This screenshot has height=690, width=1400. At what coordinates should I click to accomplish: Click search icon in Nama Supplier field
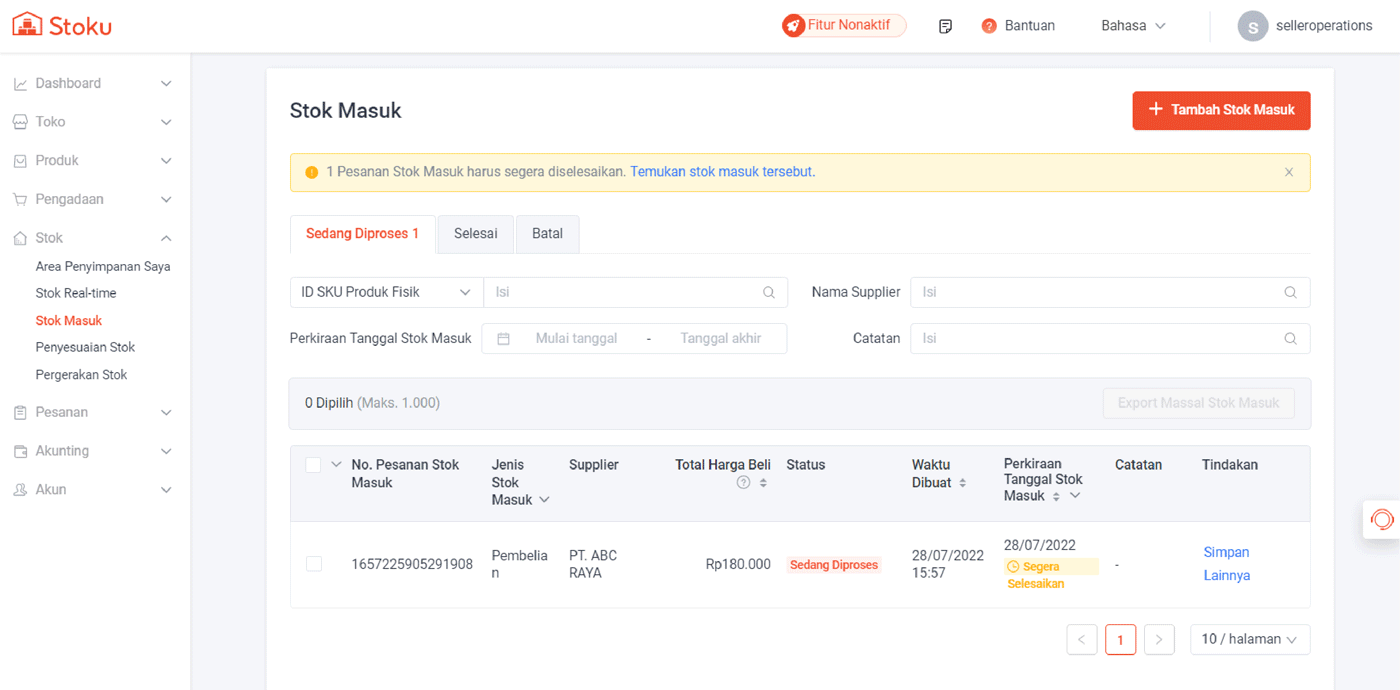[1290, 293]
